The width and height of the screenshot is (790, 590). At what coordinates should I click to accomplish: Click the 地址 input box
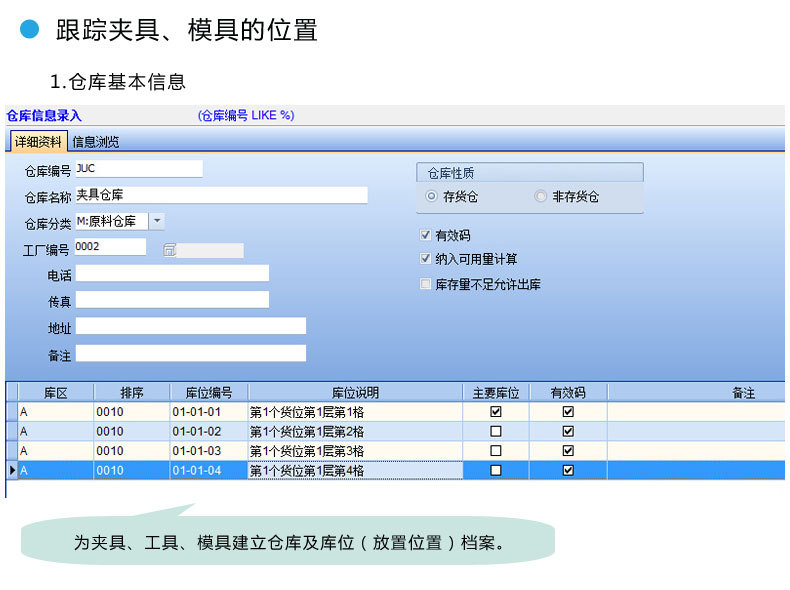click(190, 326)
